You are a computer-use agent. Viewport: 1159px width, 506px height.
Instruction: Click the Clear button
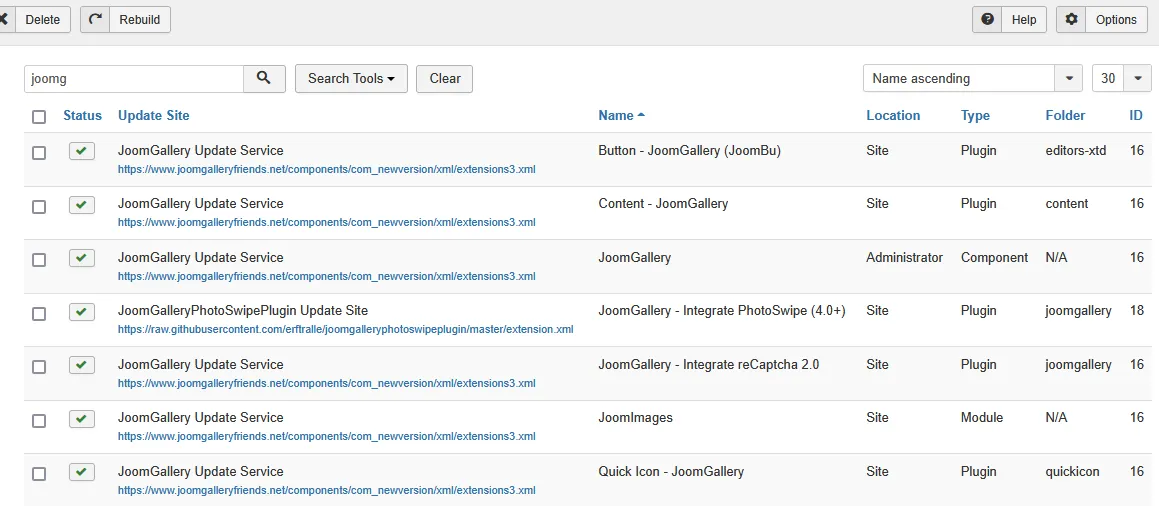pos(445,78)
